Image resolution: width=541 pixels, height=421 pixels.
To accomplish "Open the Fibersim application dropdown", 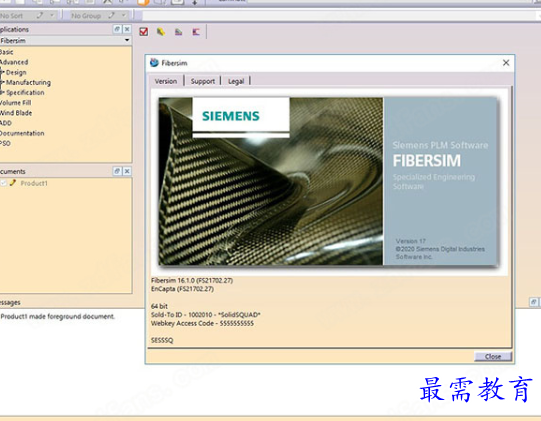I will (x=127, y=40).
